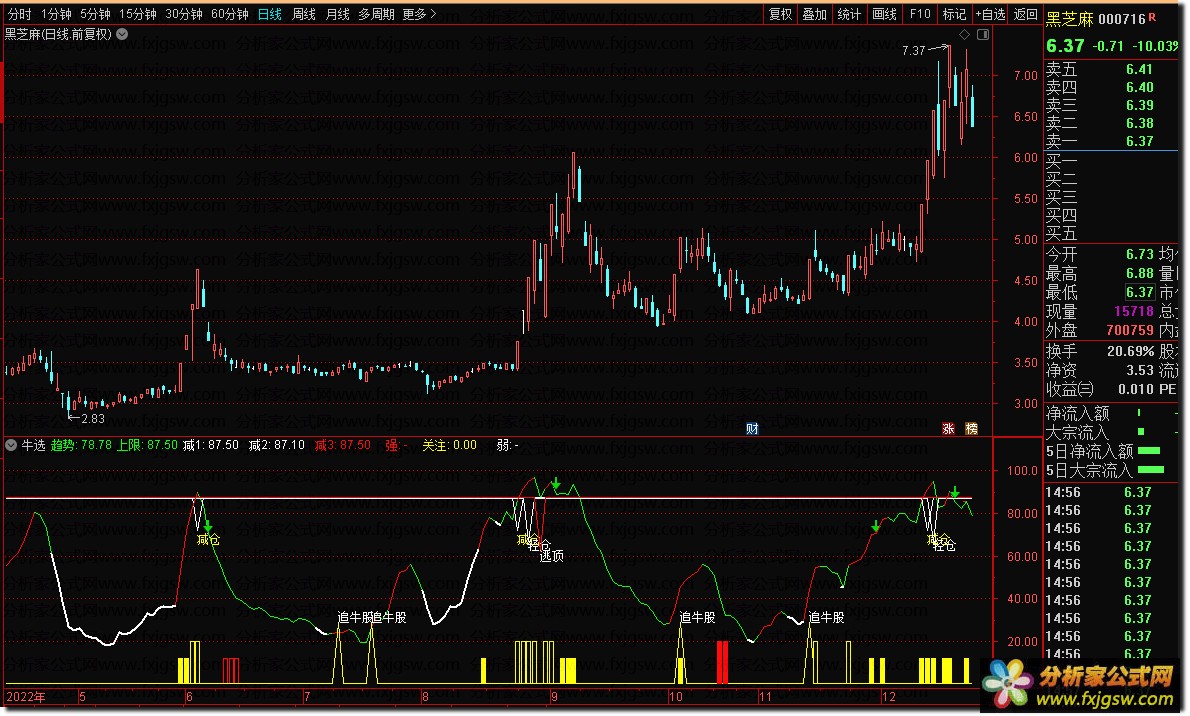Screen dimensions: 1190x716
Task: Click the 黑芝麻 stock name in quote panel
Action: pos(1070,19)
